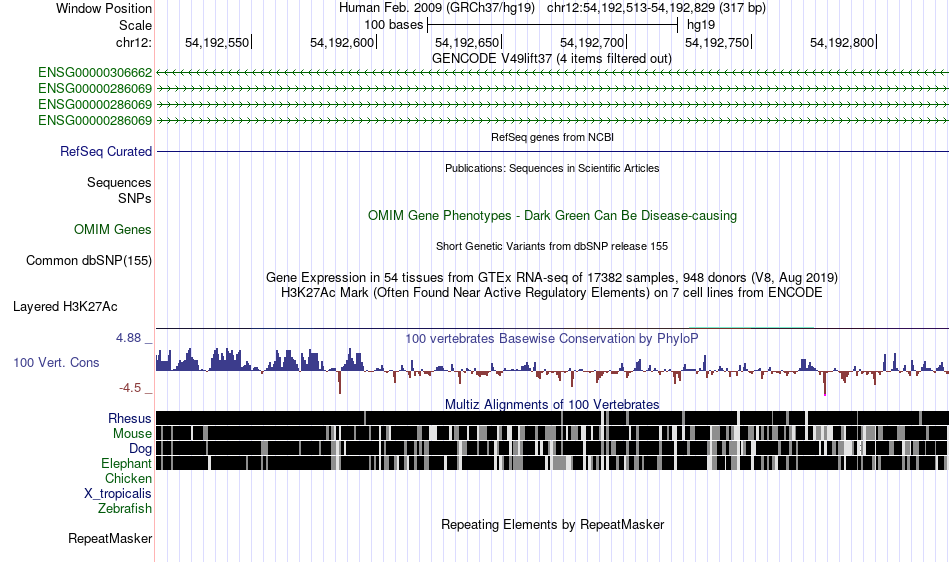Screen dimensions: 950x562
Task: Click the chr12: ruler label
Action: click(134, 42)
